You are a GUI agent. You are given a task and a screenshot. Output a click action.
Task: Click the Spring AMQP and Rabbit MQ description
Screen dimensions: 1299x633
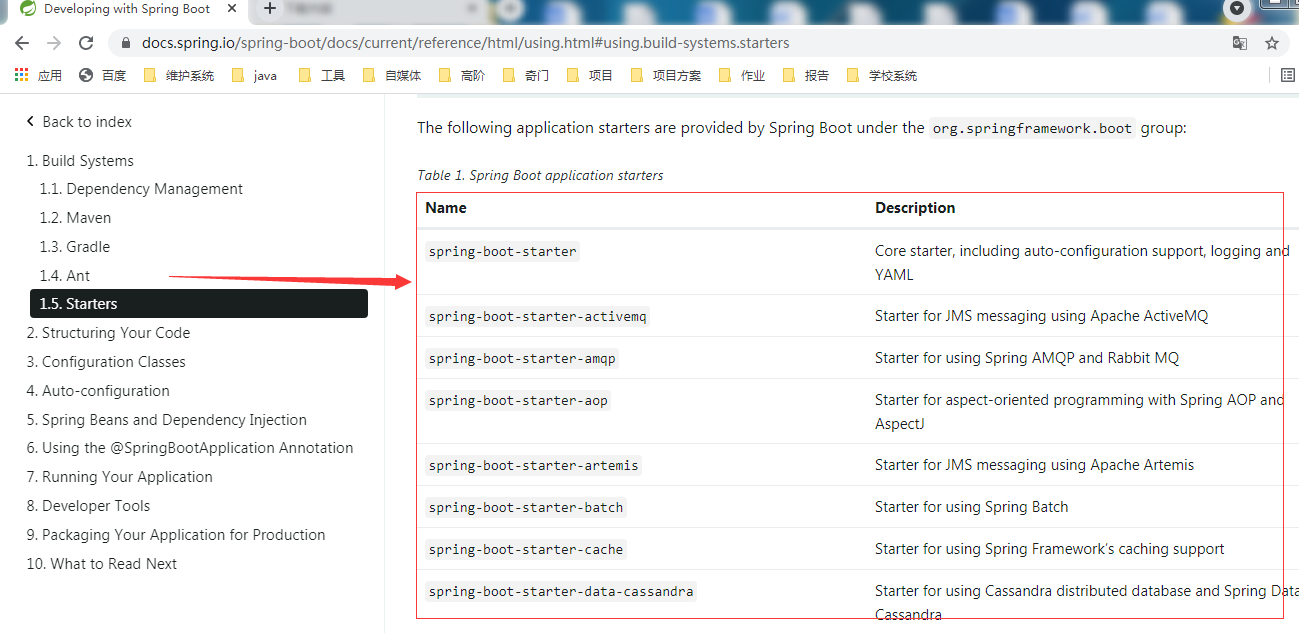[1027, 358]
